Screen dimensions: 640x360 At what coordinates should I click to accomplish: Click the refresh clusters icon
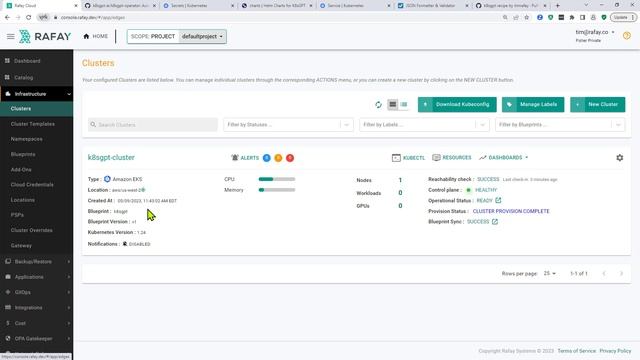pyautogui.click(x=378, y=105)
